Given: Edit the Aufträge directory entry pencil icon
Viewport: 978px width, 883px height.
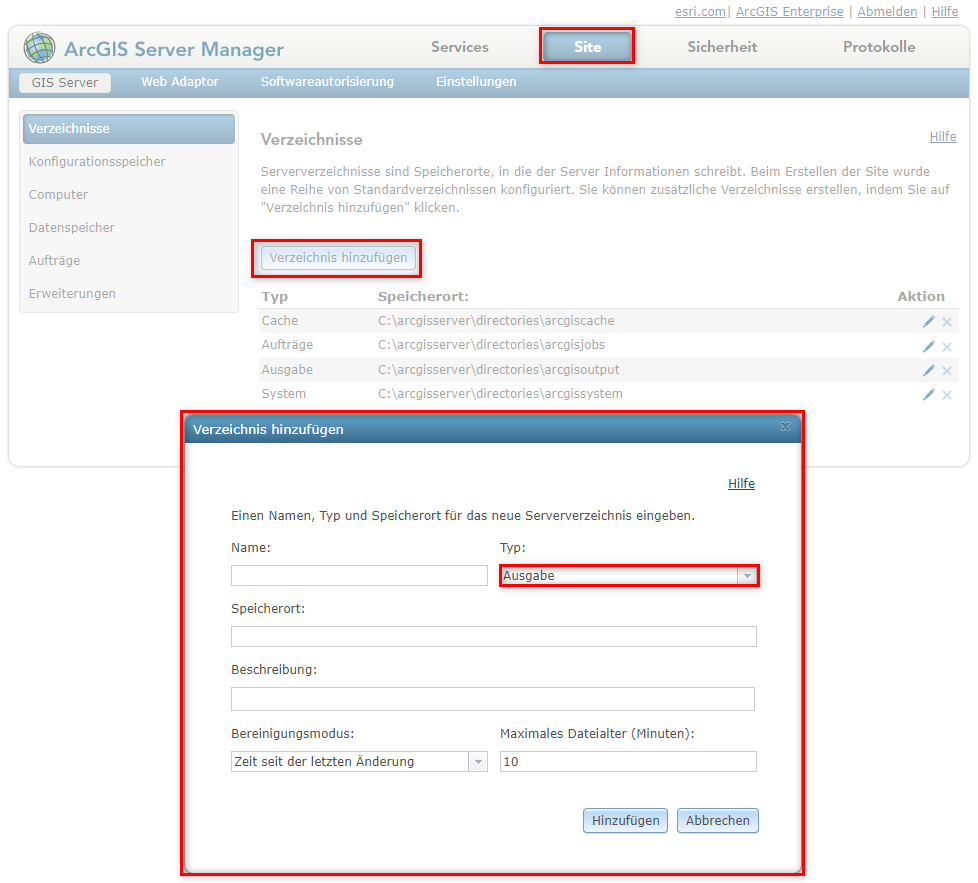Looking at the screenshot, I should [x=929, y=346].
